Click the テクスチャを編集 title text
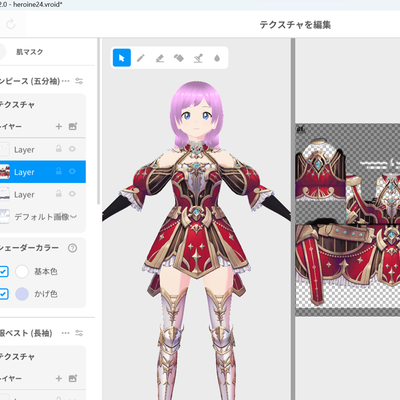 [295, 25]
